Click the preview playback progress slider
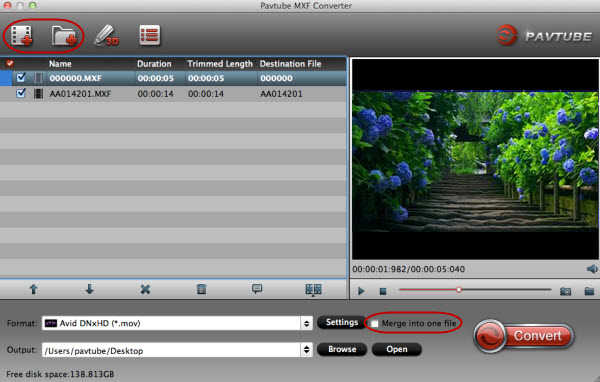The height and width of the screenshot is (382, 600). tap(474, 290)
